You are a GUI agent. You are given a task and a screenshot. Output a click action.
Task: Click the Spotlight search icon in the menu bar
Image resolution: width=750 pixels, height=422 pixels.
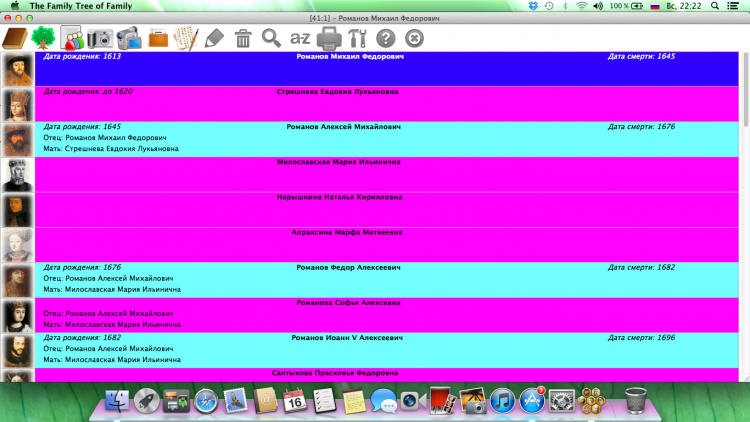(715, 6)
